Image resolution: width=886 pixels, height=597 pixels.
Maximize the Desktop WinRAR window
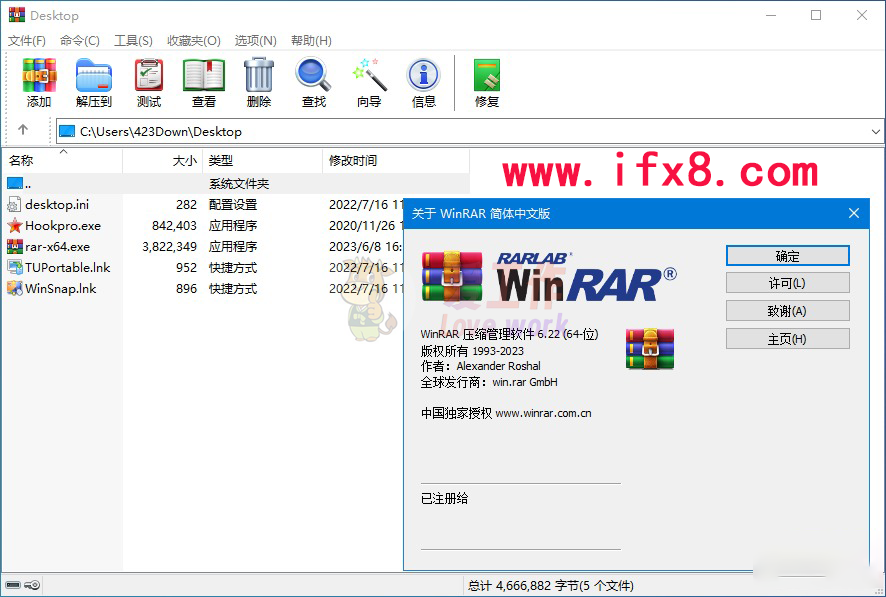point(816,15)
